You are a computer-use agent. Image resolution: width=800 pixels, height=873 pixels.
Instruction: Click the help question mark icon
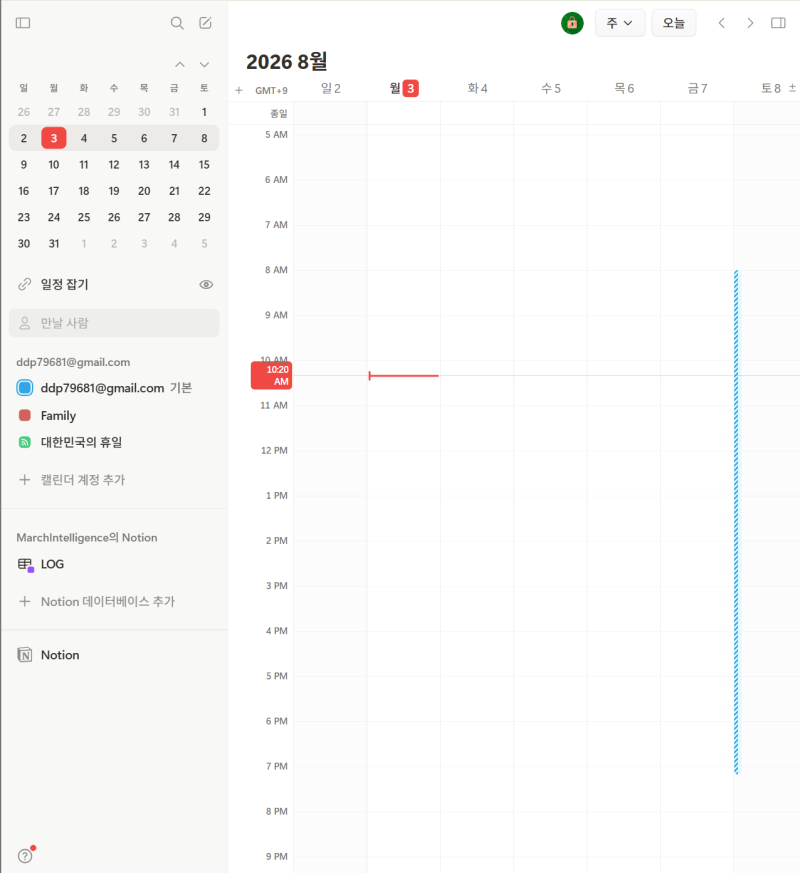pos(25,856)
